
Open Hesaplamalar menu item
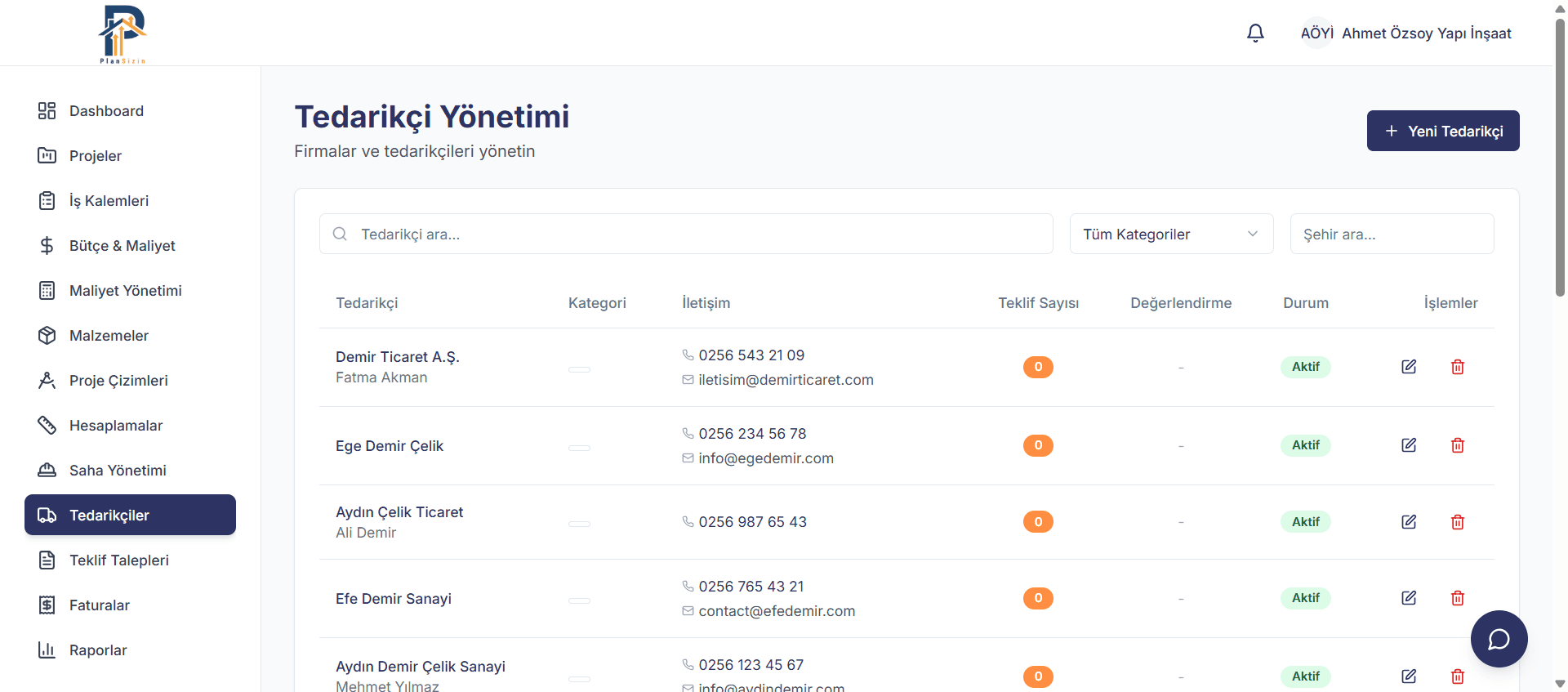tap(130, 426)
